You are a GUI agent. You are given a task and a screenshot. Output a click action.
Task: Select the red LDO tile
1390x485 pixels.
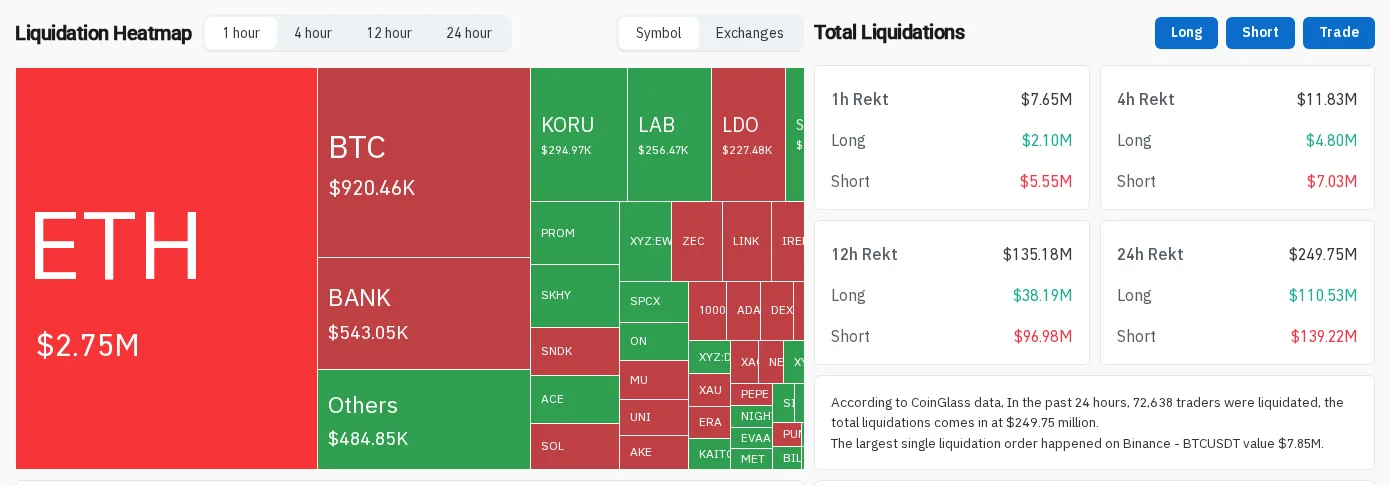[x=748, y=134]
